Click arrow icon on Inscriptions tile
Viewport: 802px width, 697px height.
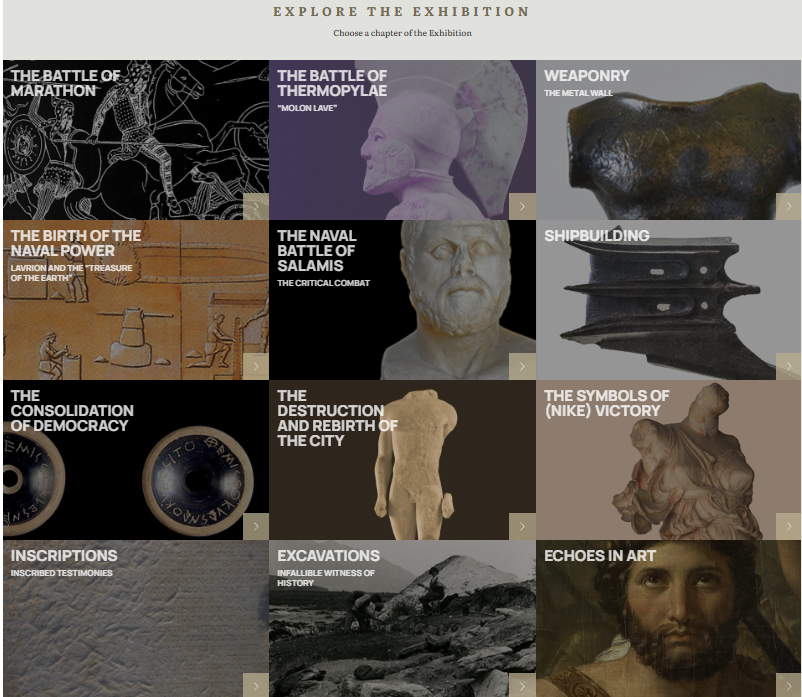[x=256, y=686]
